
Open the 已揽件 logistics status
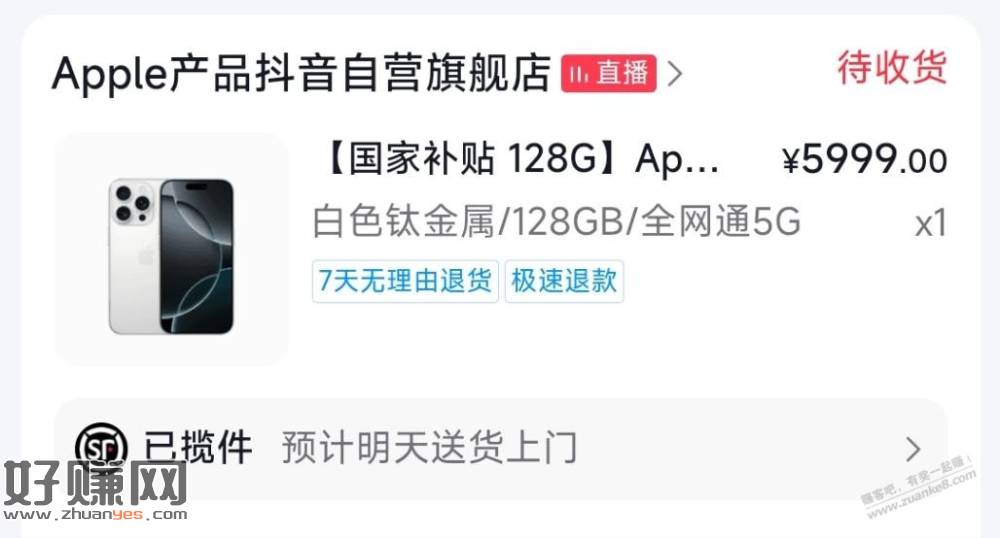[x=198, y=447]
